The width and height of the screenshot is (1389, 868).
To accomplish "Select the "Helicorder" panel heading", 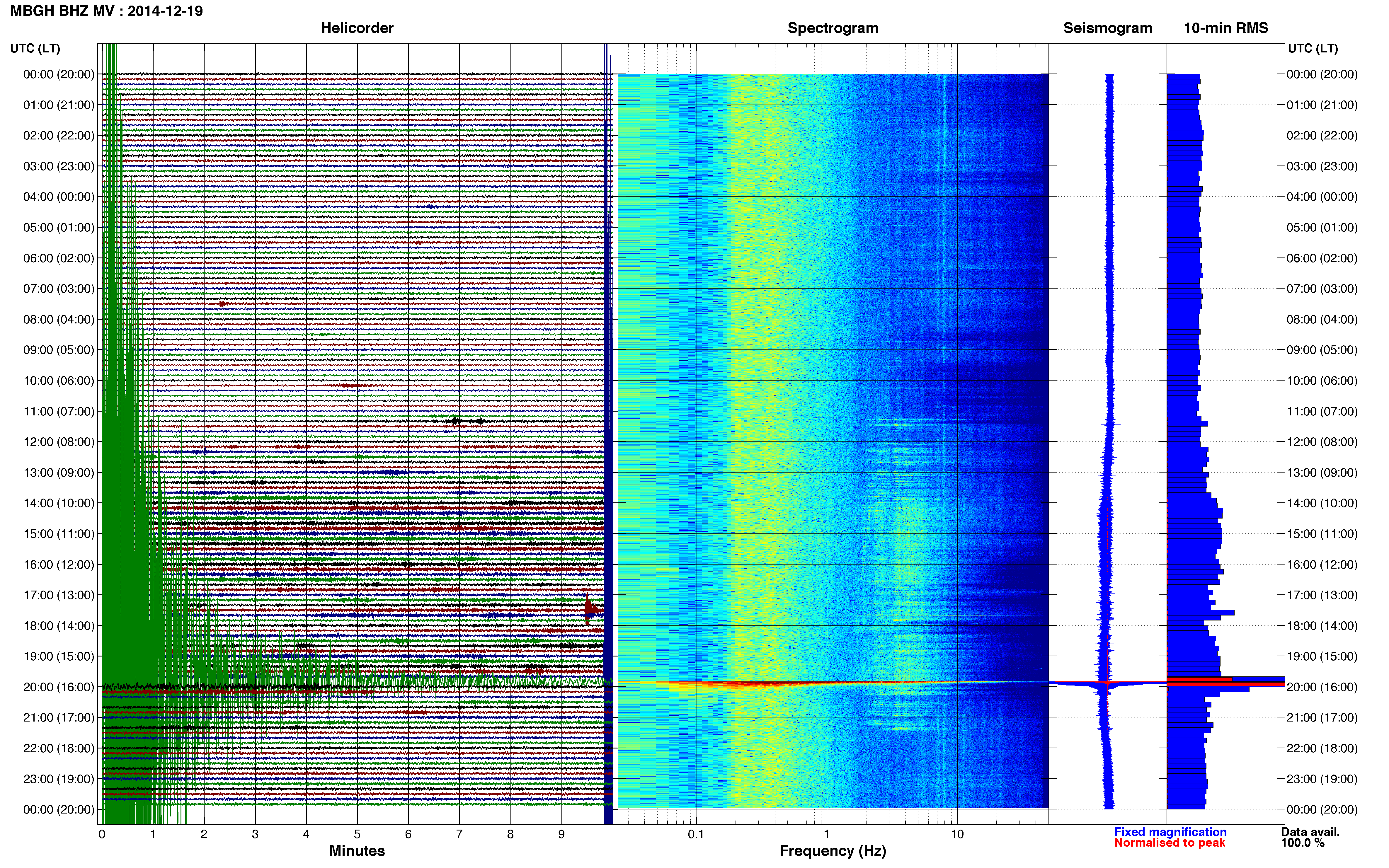I will coord(357,28).
